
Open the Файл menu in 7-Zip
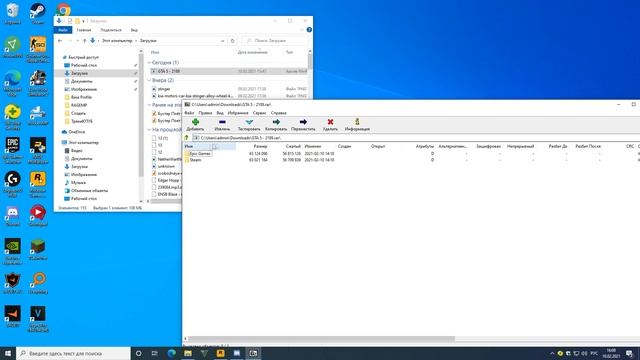189,113
